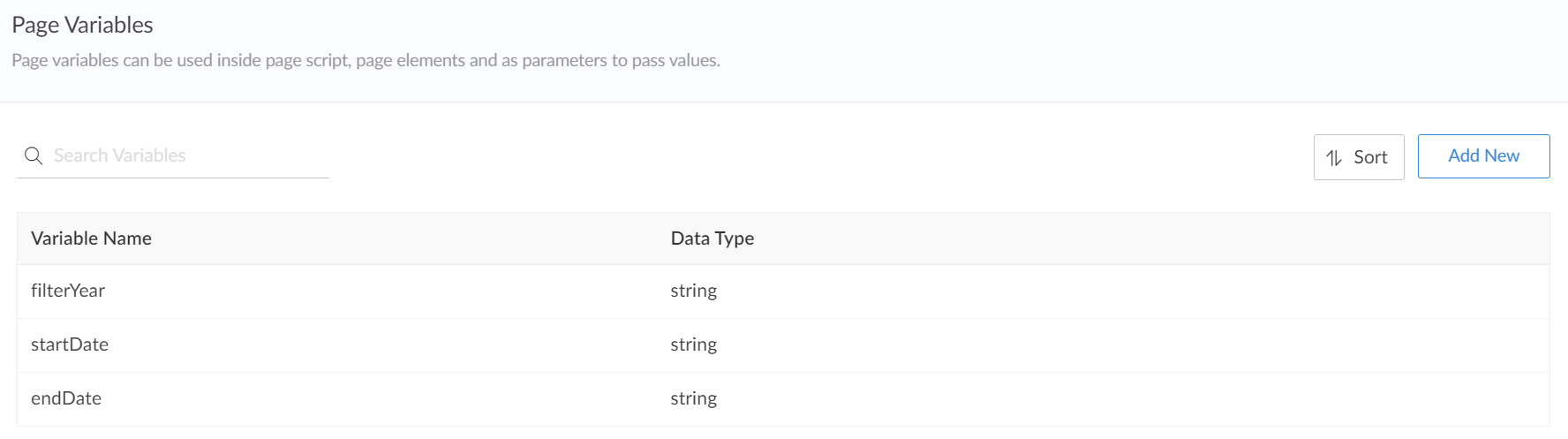Screen dimensions: 1568x439
Task: Click the page variables description text
Action: 366,61
